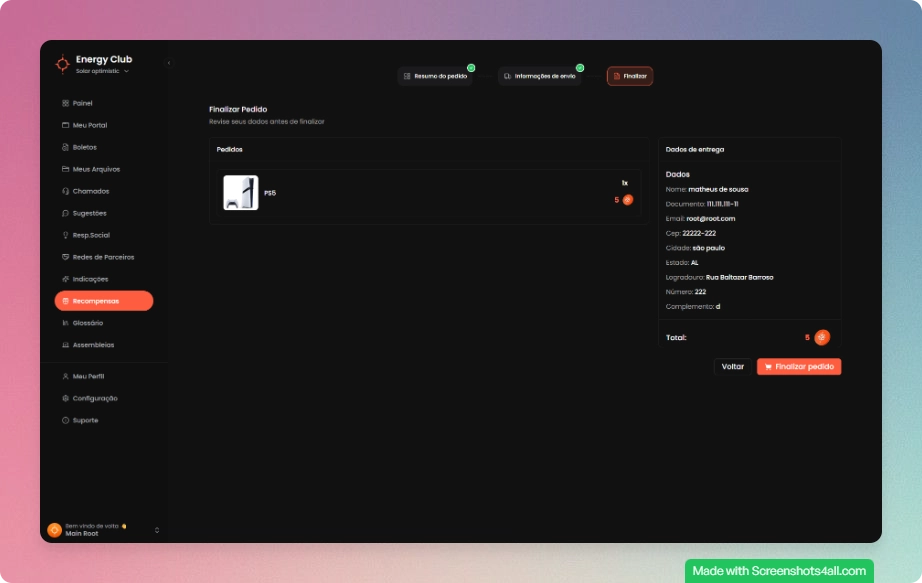Viewport: 922px width, 583px height.
Task: Click the PS5 product thumbnail
Action: coord(239,192)
